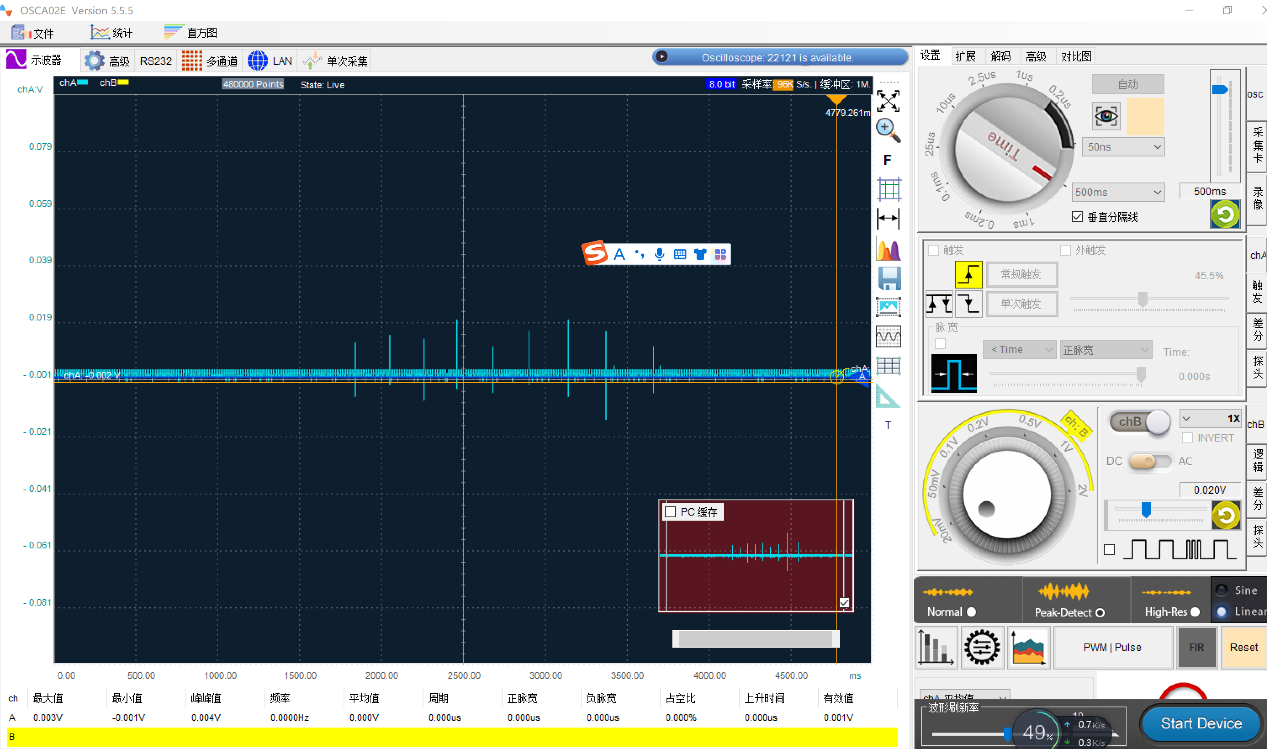Viewport: 1267px width, 749px height.
Task: Click the chB voltage offset slider
Action: tap(1146, 511)
